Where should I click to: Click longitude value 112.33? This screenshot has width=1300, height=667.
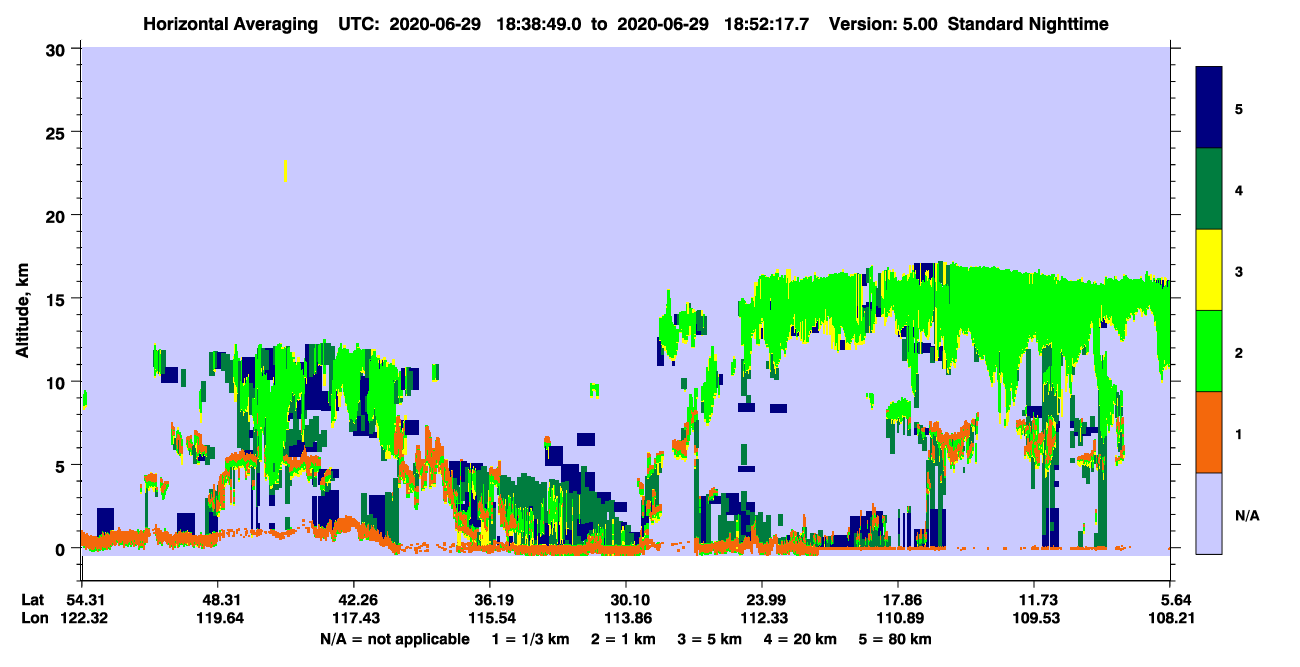tap(762, 619)
